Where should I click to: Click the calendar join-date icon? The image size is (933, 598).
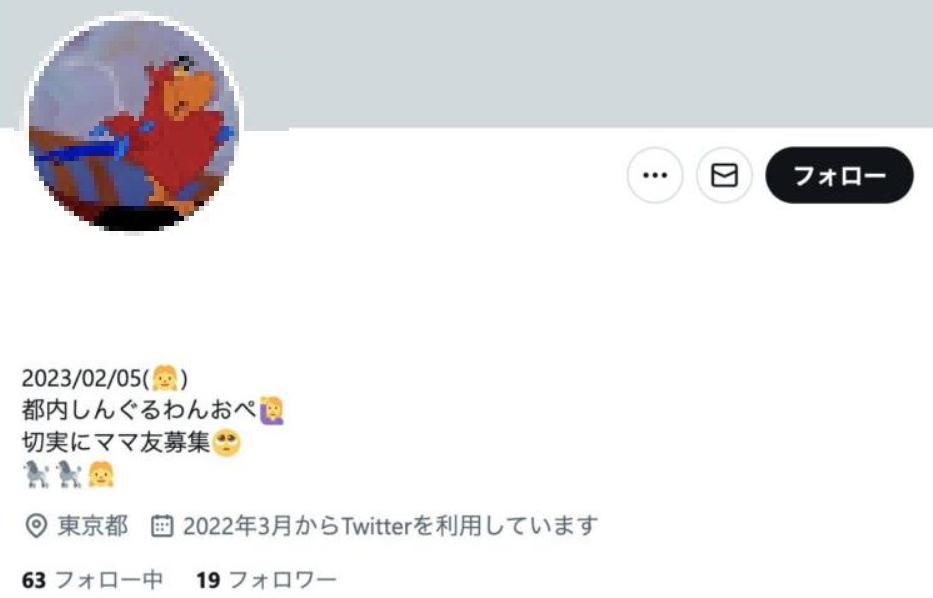[162, 526]
